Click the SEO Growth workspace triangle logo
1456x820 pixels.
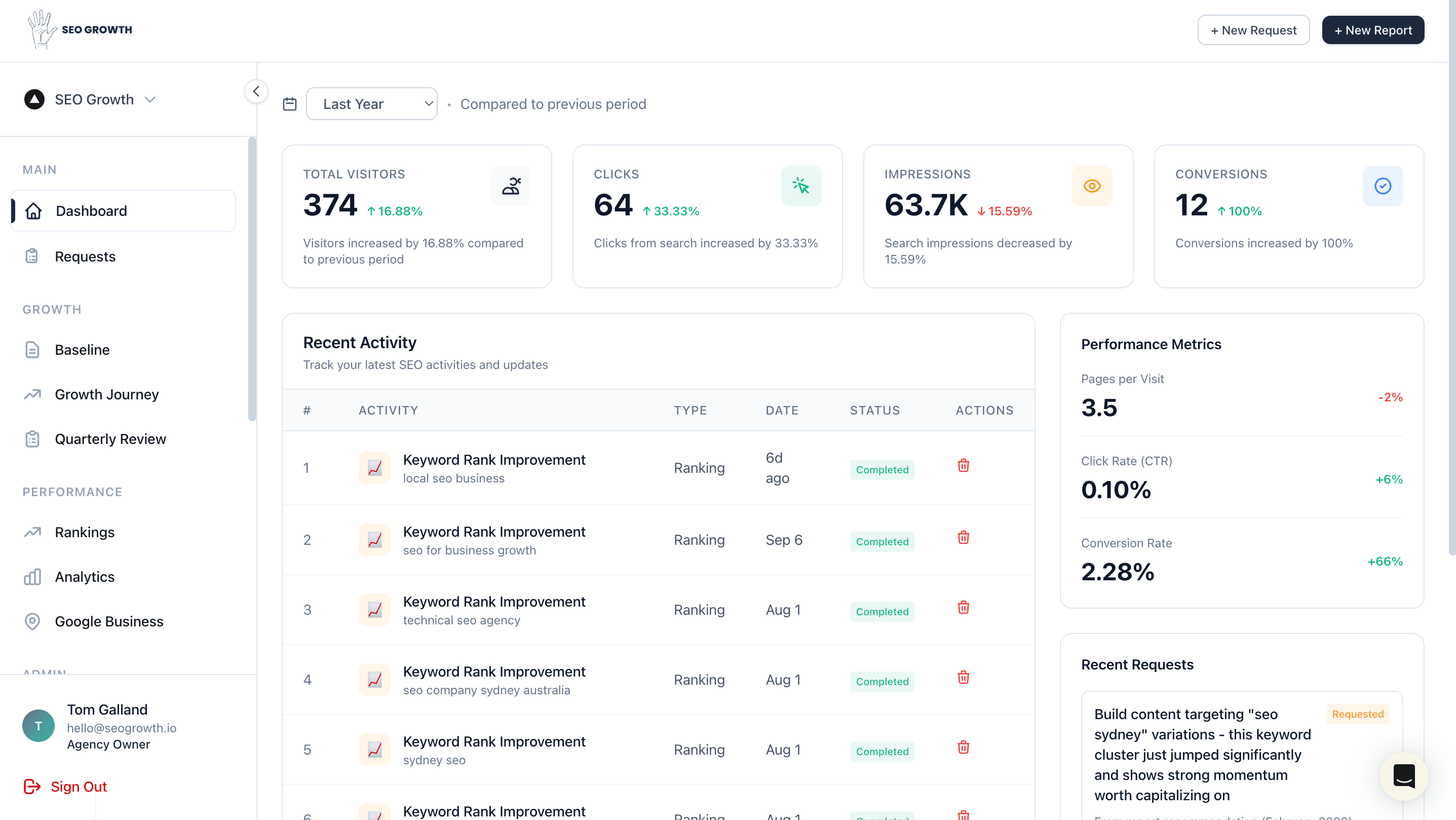point(34,99)
